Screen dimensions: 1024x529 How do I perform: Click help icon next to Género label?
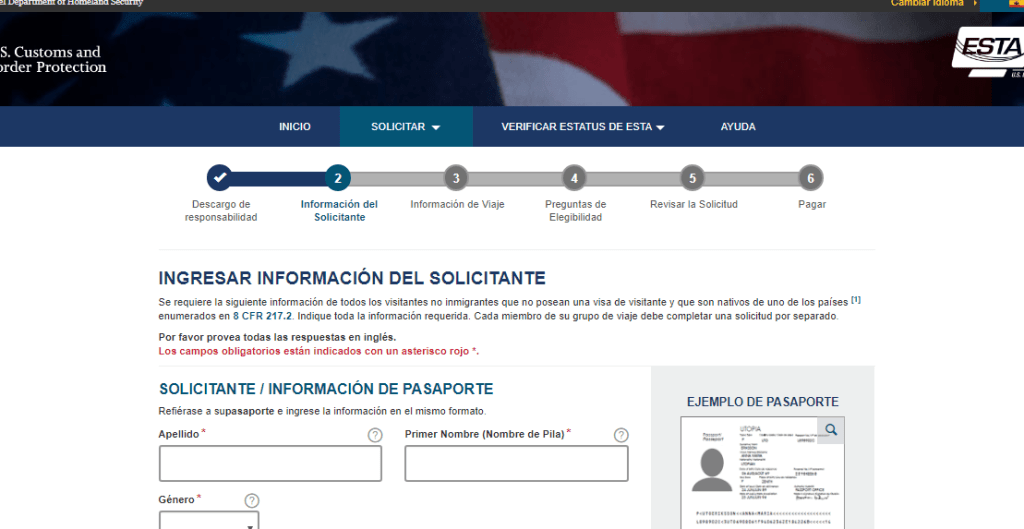(x=252, y=500)
